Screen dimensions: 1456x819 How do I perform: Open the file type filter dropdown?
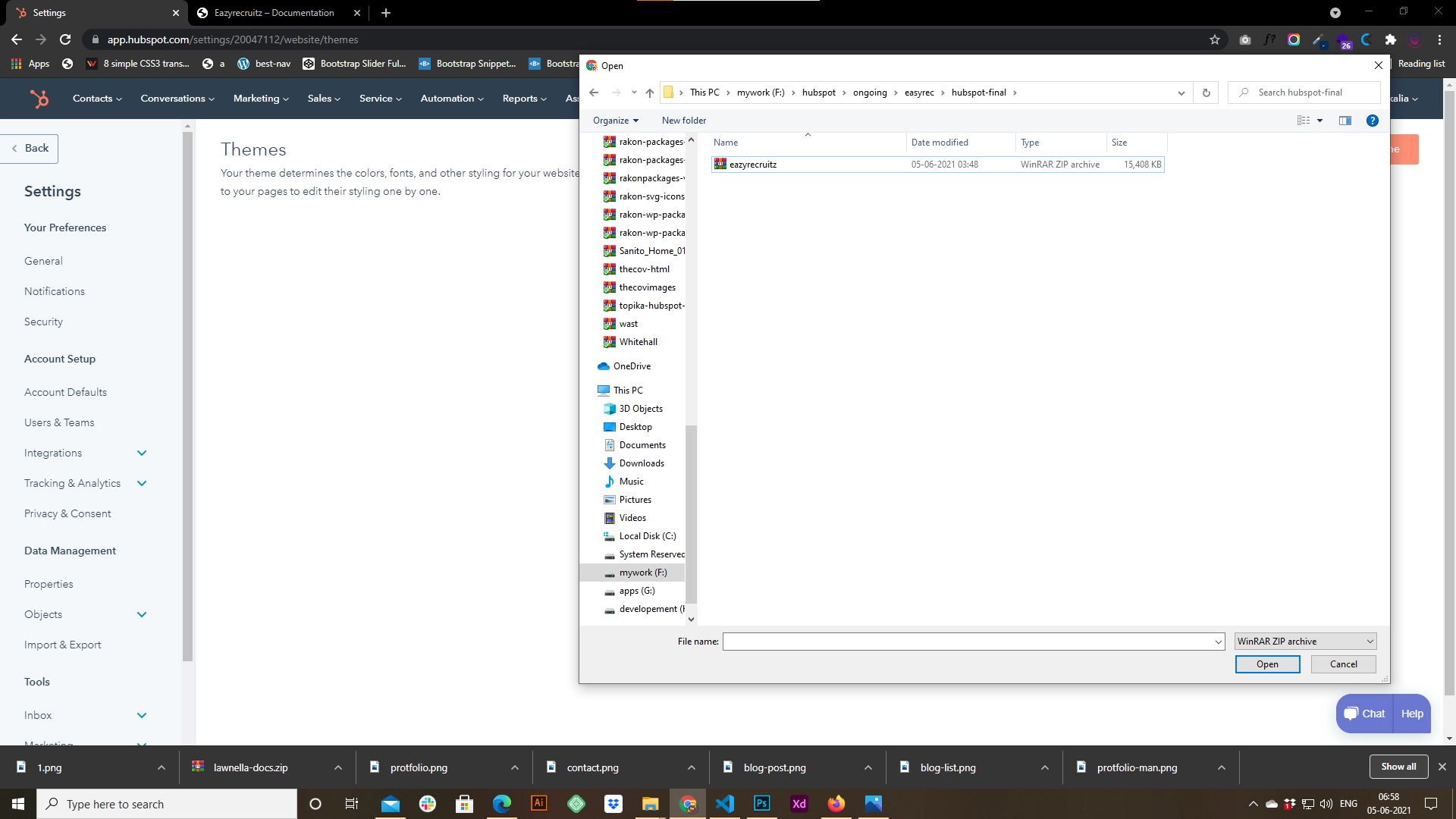[x=1305, y=642]
